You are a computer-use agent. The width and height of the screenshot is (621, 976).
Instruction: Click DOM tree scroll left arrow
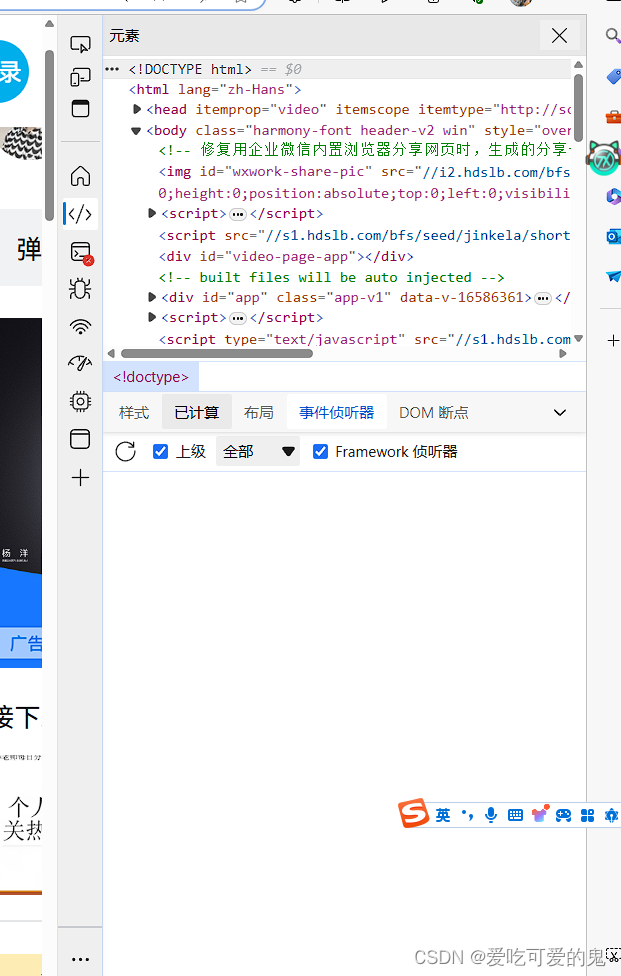coord(111,354)
